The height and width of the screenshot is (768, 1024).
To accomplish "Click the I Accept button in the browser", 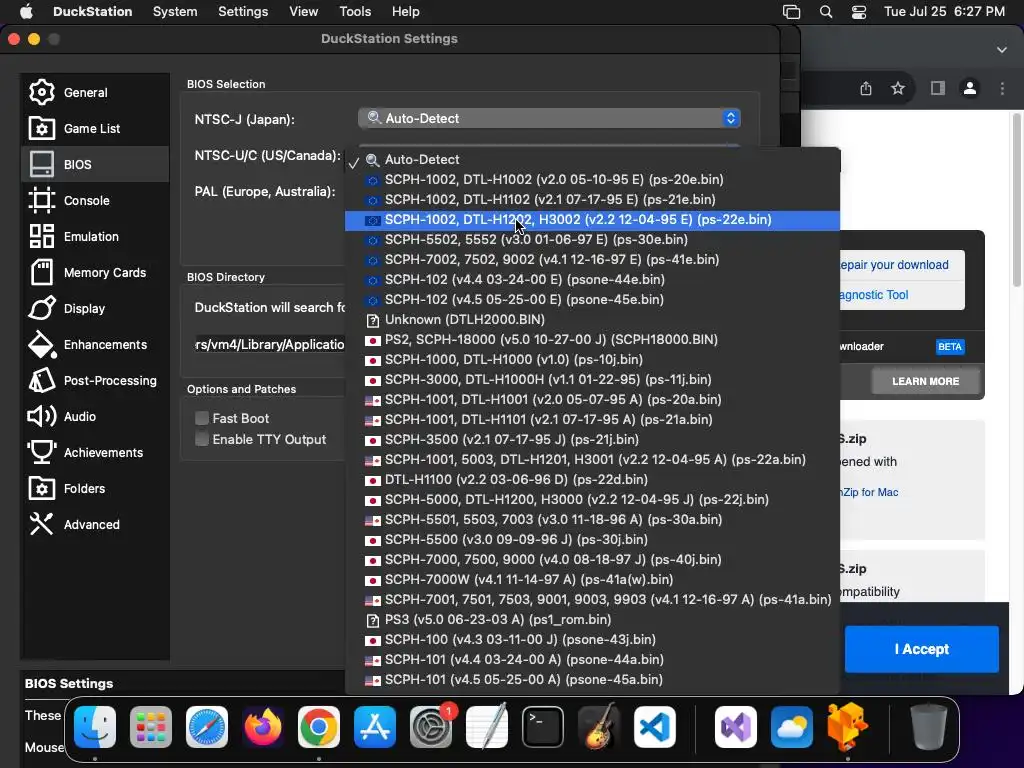I will [921, 649].
